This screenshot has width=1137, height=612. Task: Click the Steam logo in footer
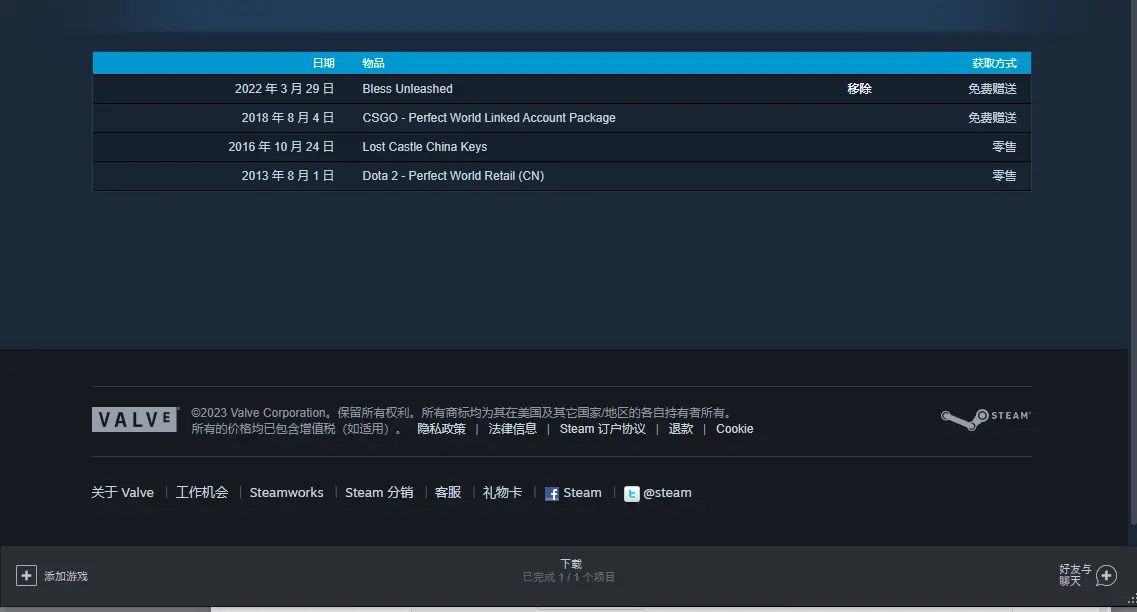click(985, 419)
